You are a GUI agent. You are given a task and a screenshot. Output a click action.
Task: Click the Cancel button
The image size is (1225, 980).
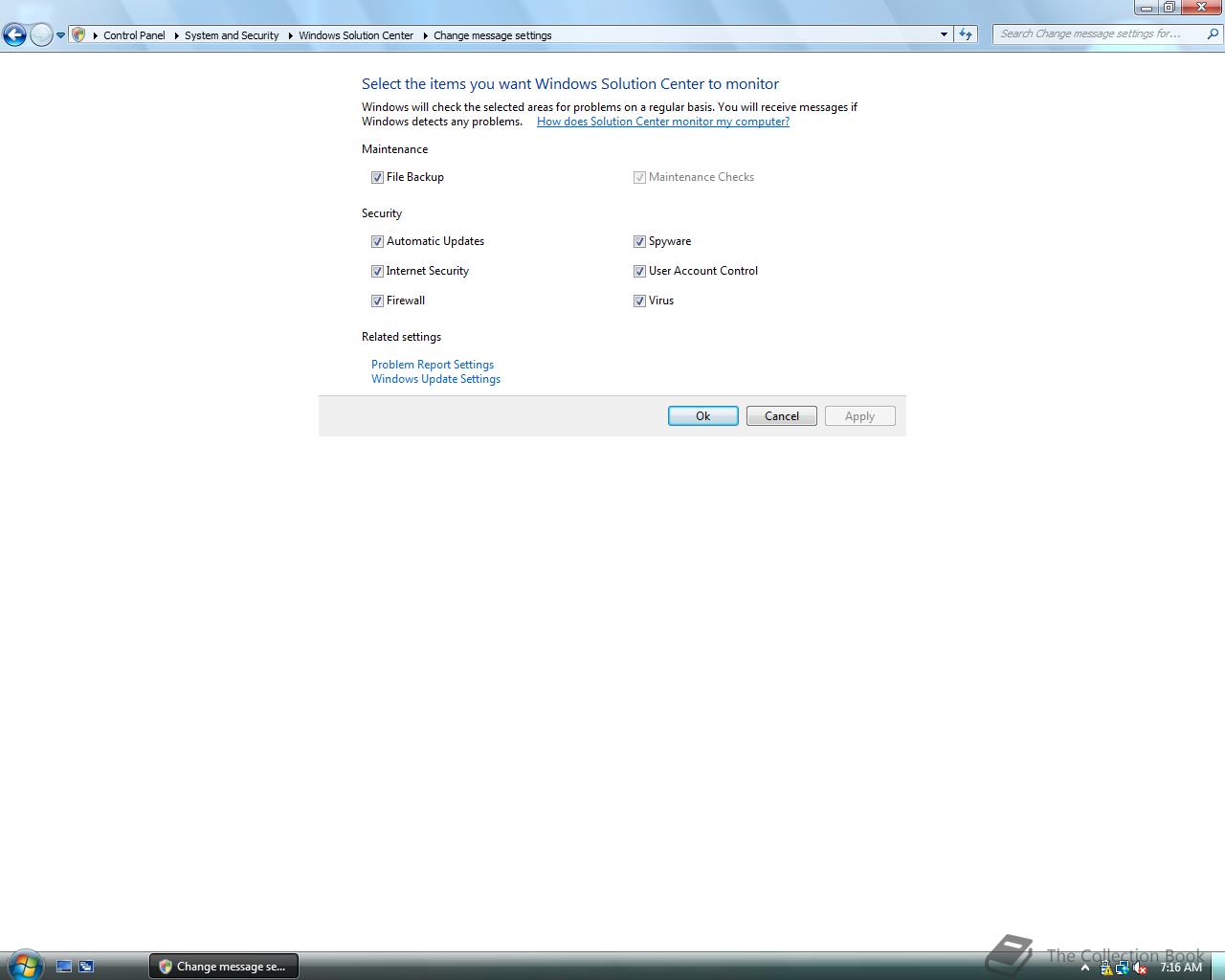click(782, 415)
